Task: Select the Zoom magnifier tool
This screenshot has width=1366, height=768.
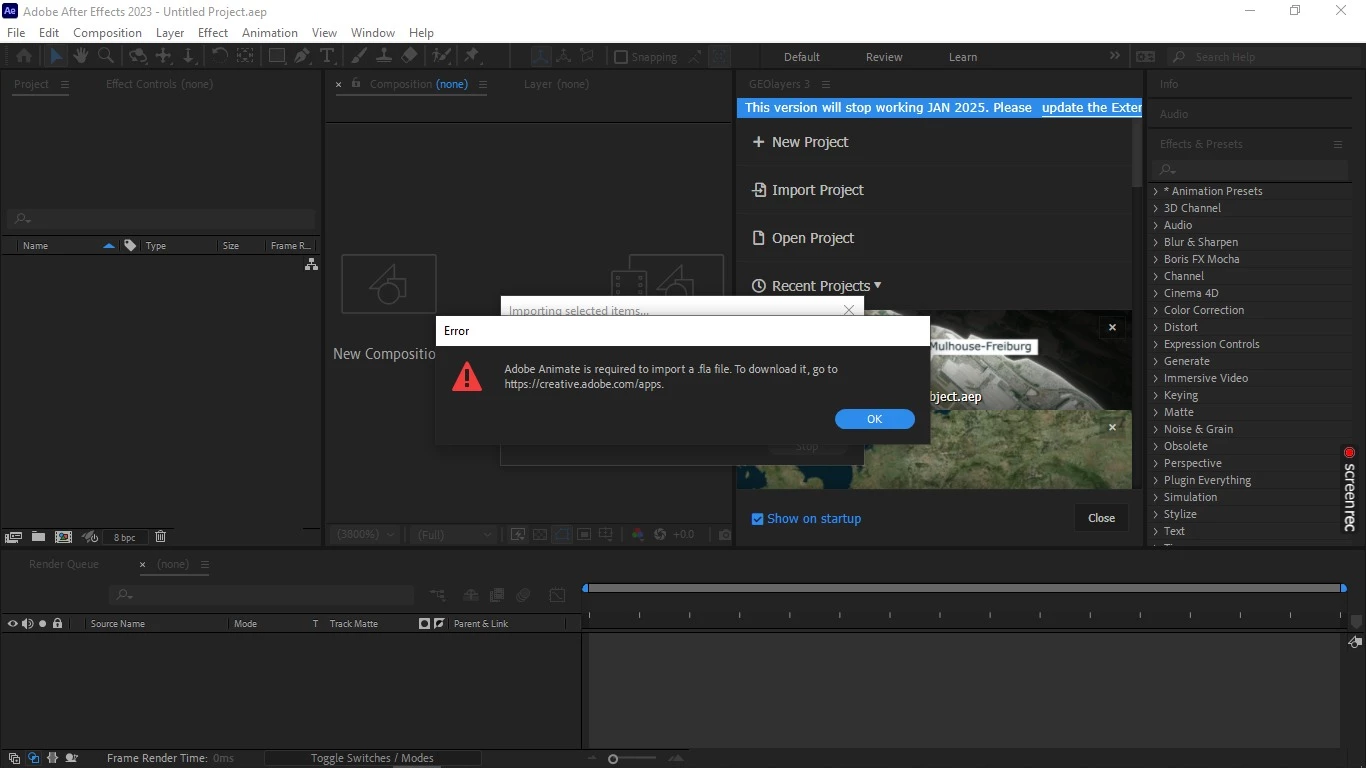Action: (x=106, y=56)
